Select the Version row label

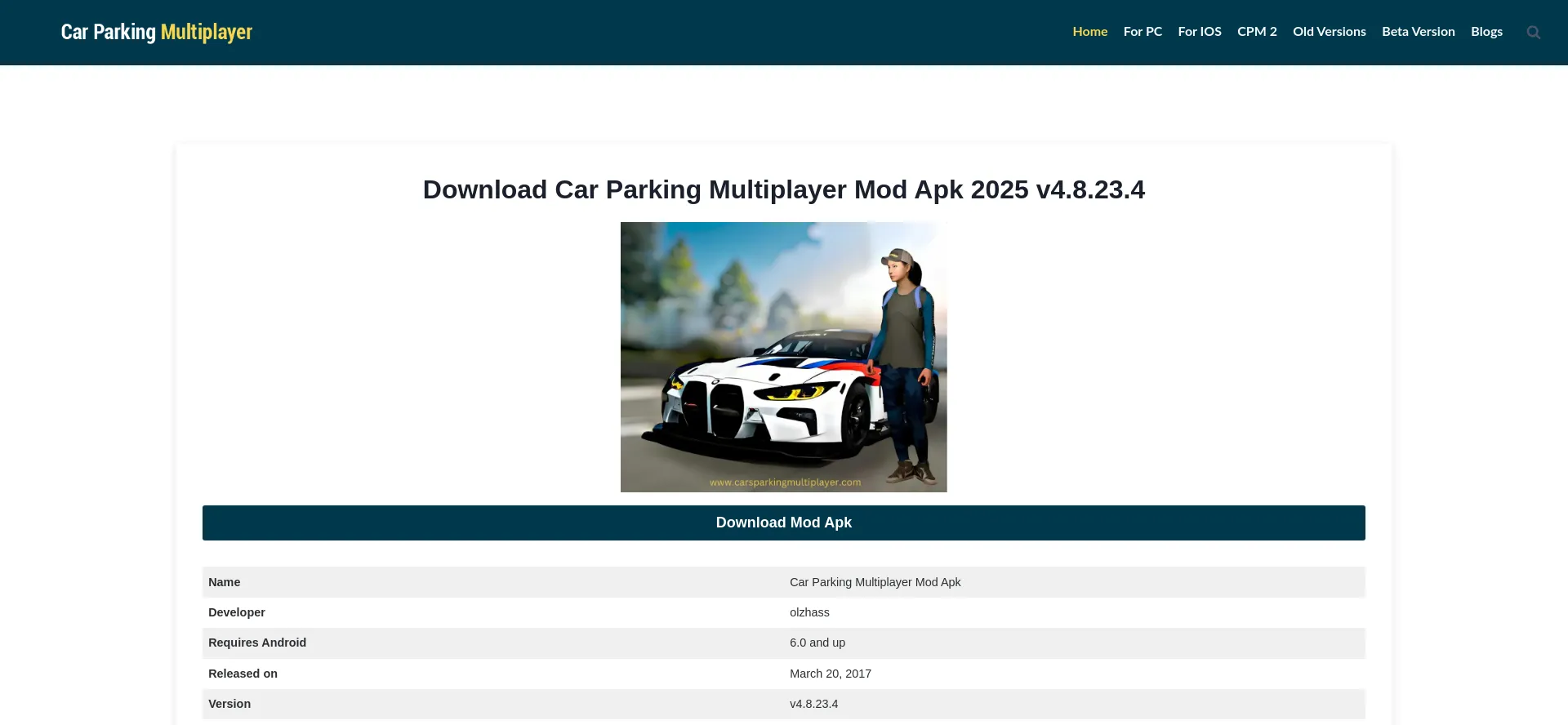229,704
